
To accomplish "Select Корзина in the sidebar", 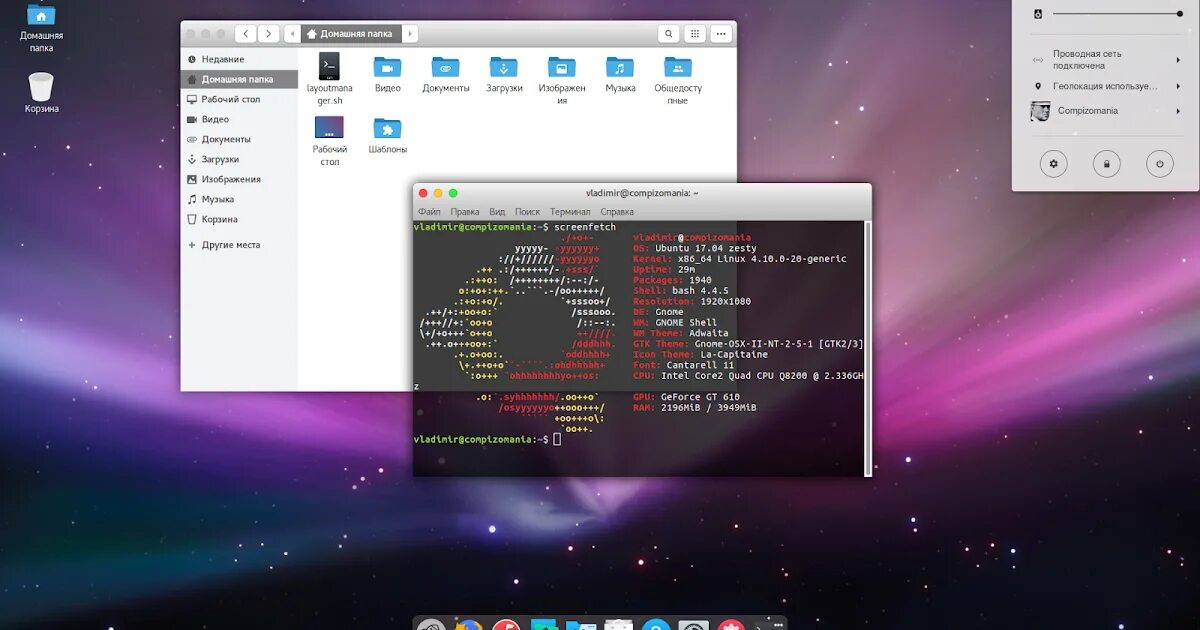I will (239, 219).
